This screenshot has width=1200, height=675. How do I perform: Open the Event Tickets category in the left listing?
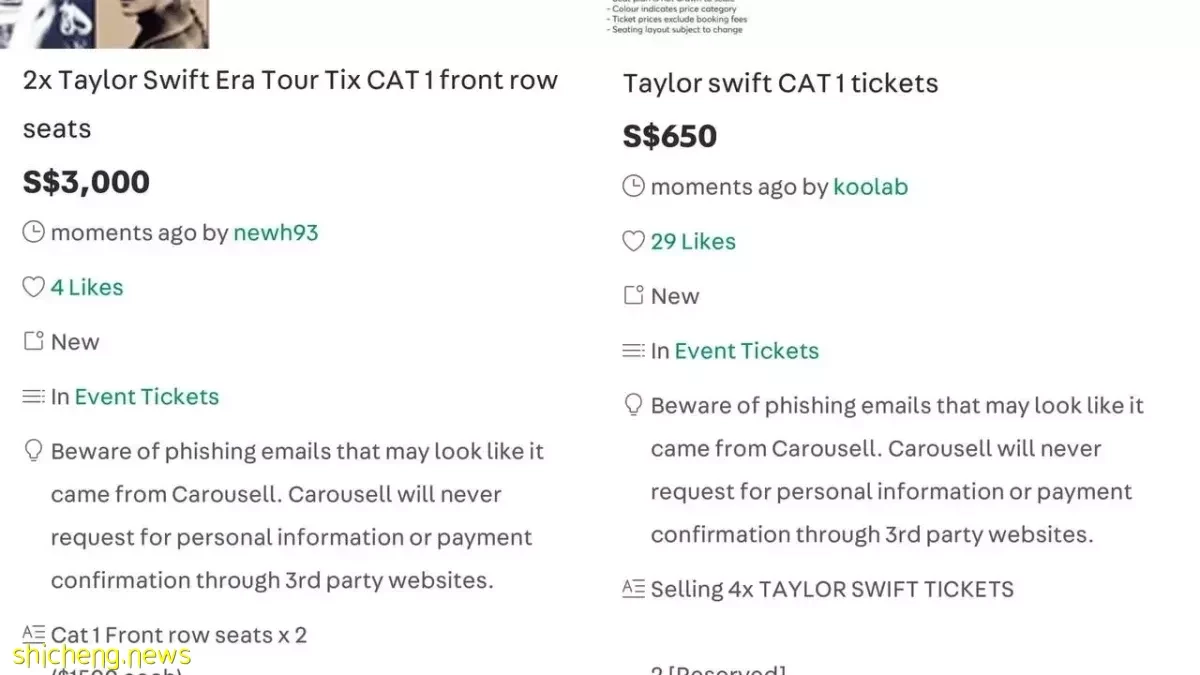click(147, 396)
